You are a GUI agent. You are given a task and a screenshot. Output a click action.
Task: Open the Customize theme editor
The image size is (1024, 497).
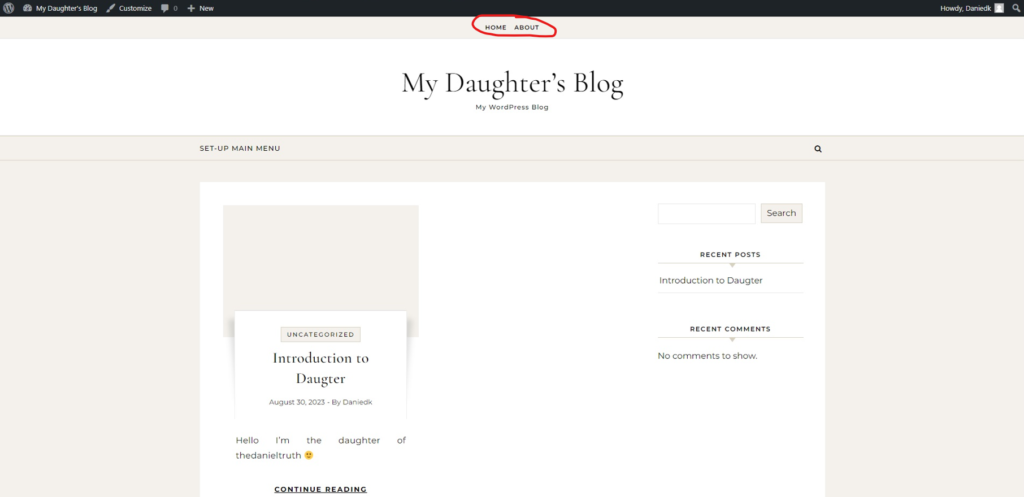[x=129, y=8]
